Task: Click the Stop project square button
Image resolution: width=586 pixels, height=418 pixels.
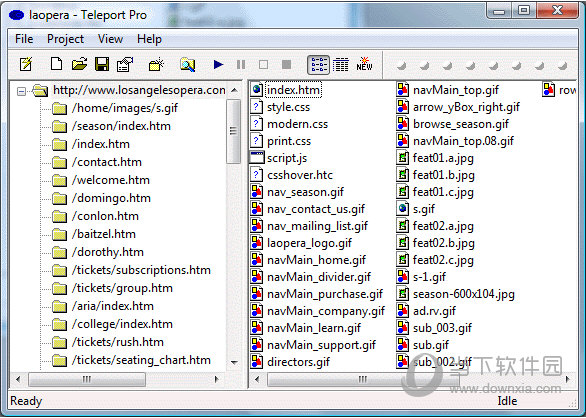Action: [x=286, y=65]
